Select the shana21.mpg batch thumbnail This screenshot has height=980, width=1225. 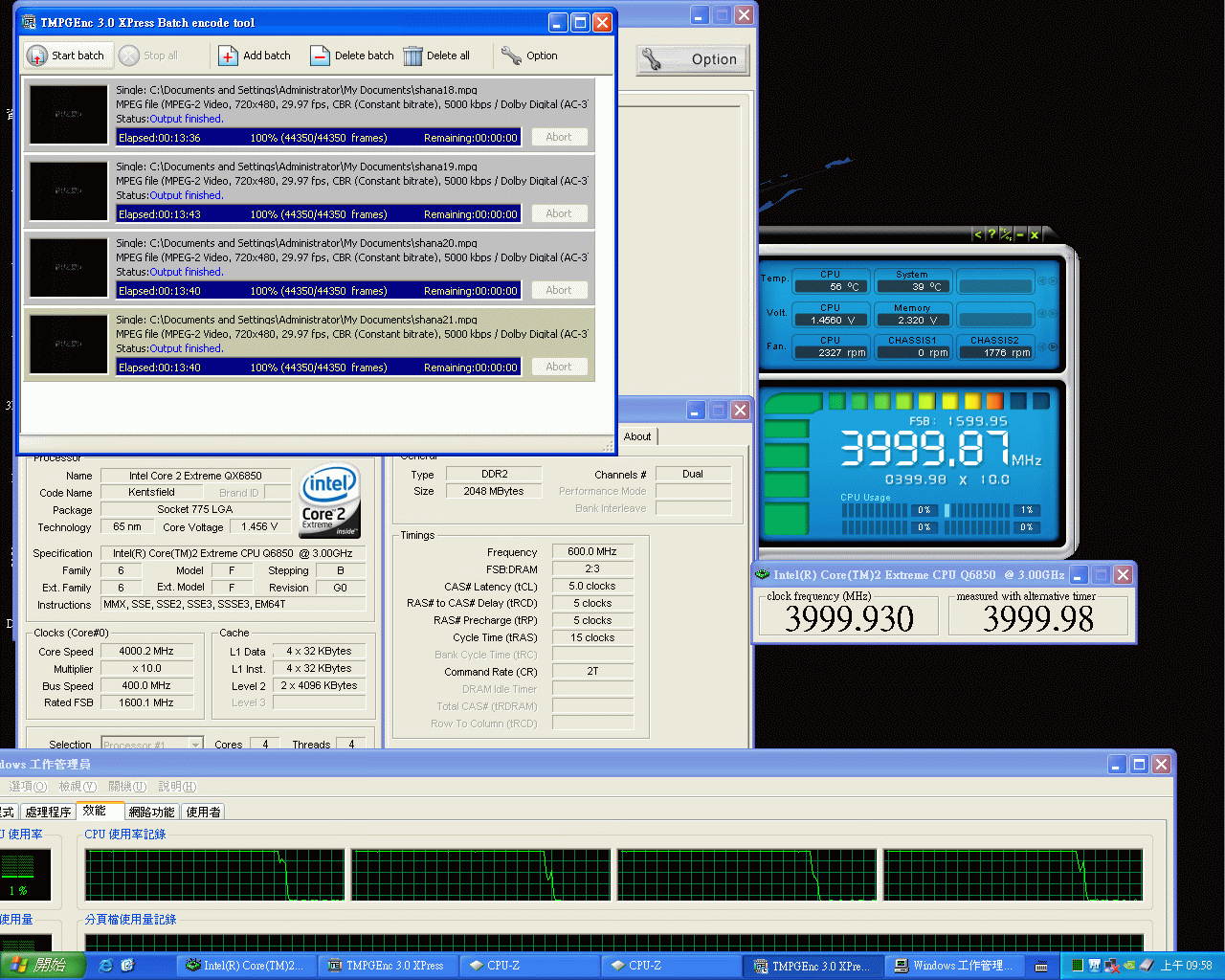tap(68, 344)
